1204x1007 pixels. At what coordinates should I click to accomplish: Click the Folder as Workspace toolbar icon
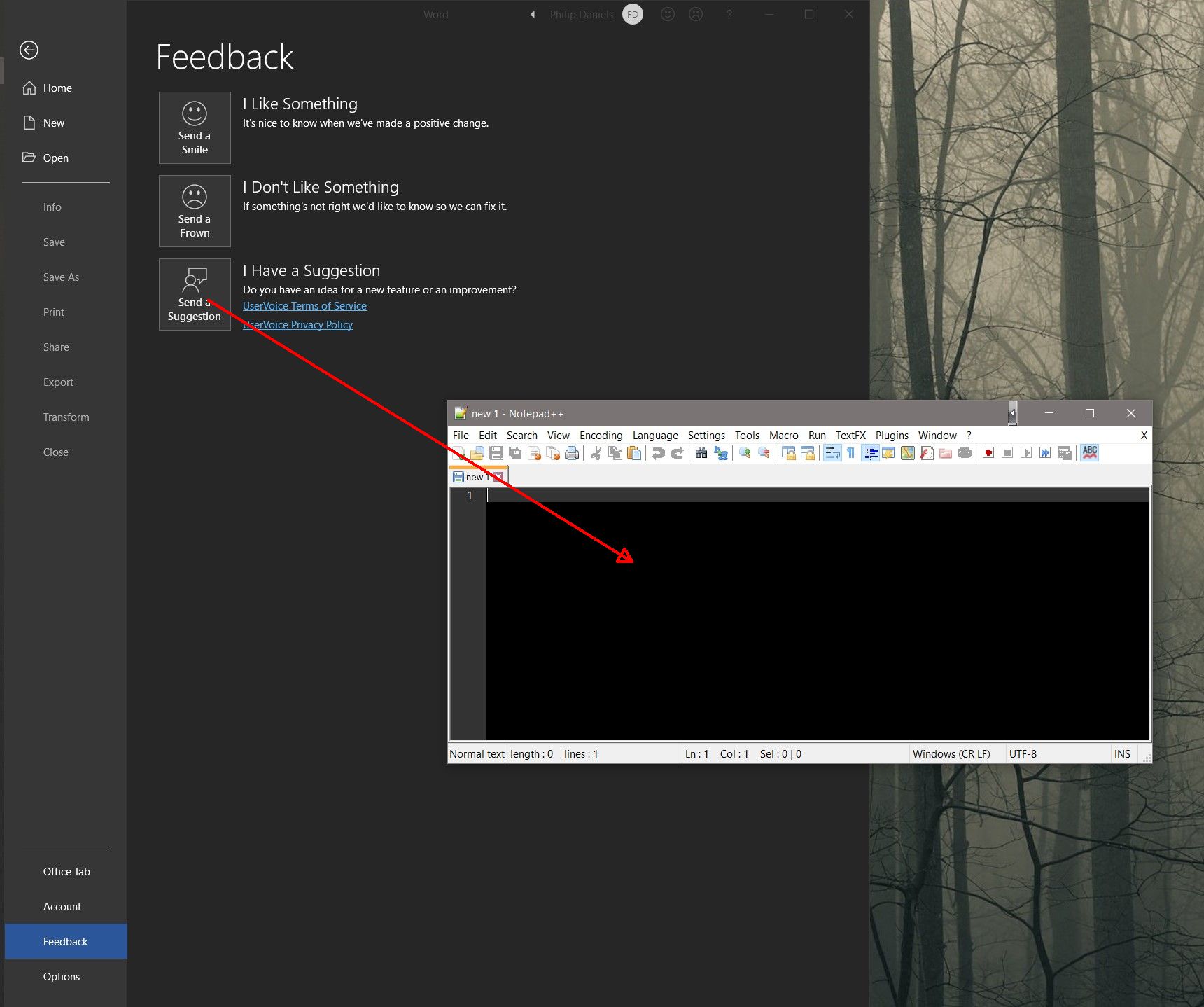coord(946,453)
